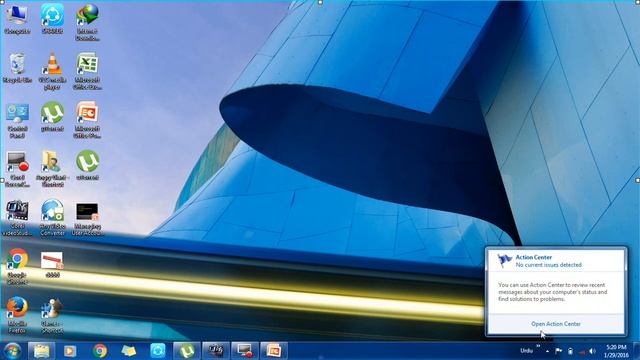Image resolution: width=640 pixels, height=360 pixels.
Task: Open the Windows Start menu
Action: click(x=12, y=351)
